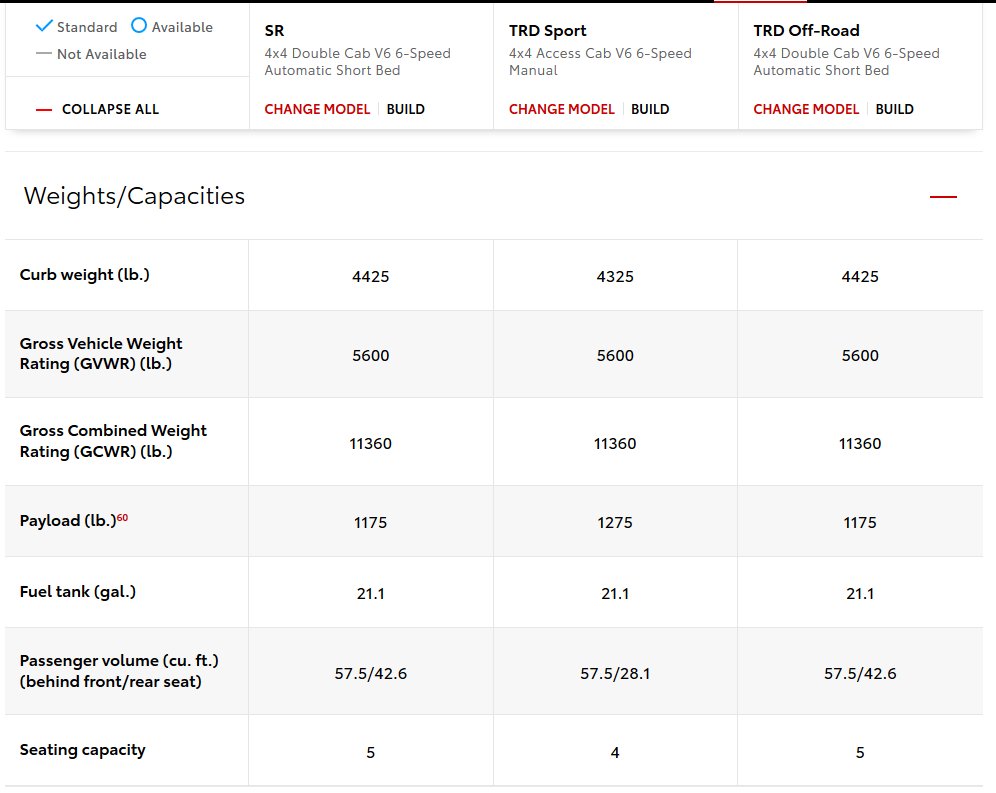Click the COLLAPSE ALL button
The width and height of the screenshot is (996, 793).
pyautogui.click(x=97, y=109)
